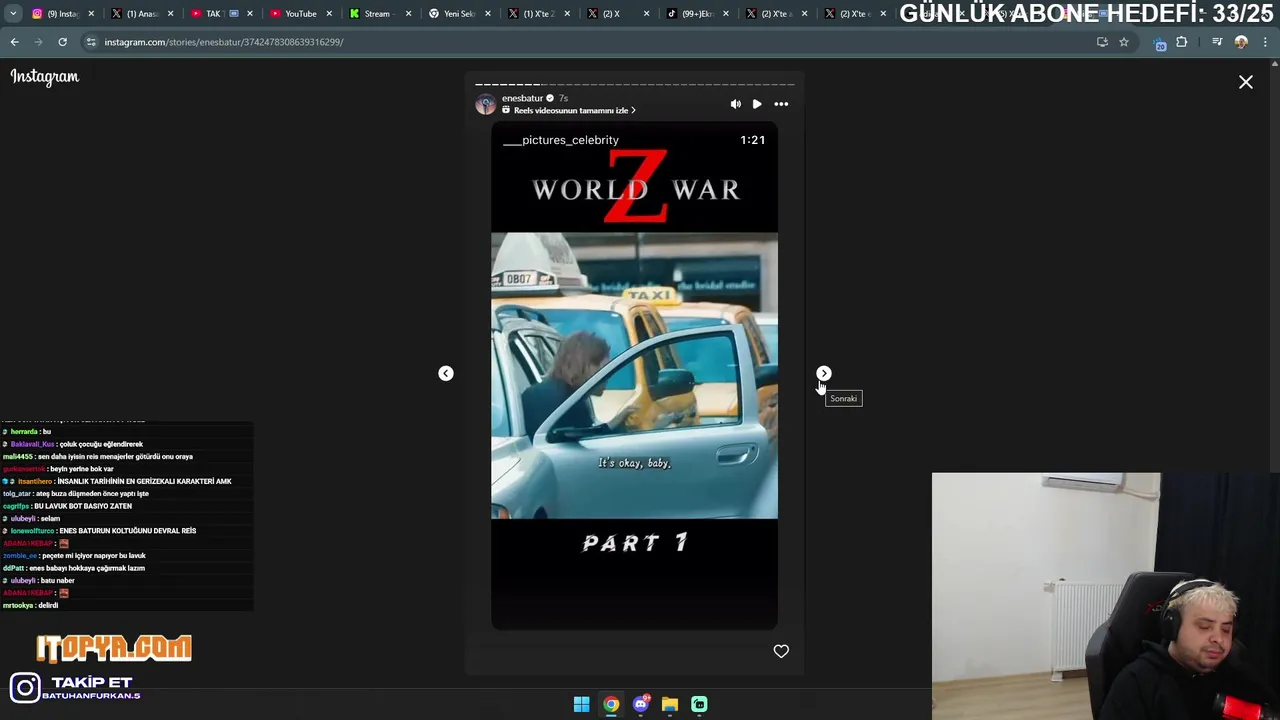Close the YouTube tab
The width and height of the screenshot is (1280, 720).
point(329,14)
